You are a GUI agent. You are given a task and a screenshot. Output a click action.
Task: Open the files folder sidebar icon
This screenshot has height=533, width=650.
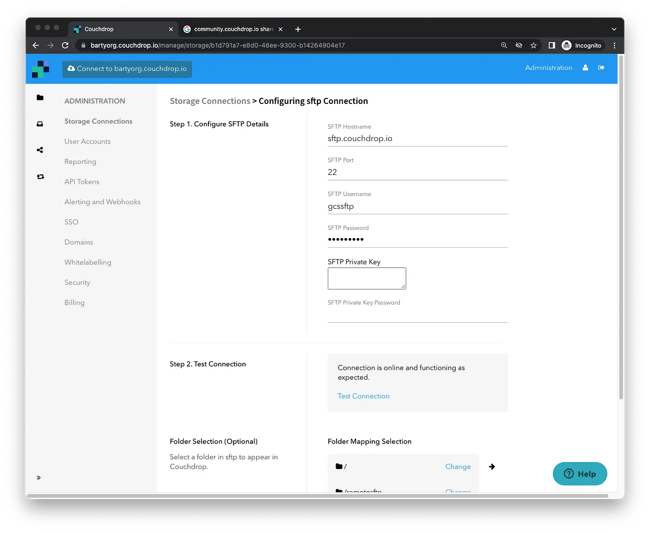click(40, 98)
